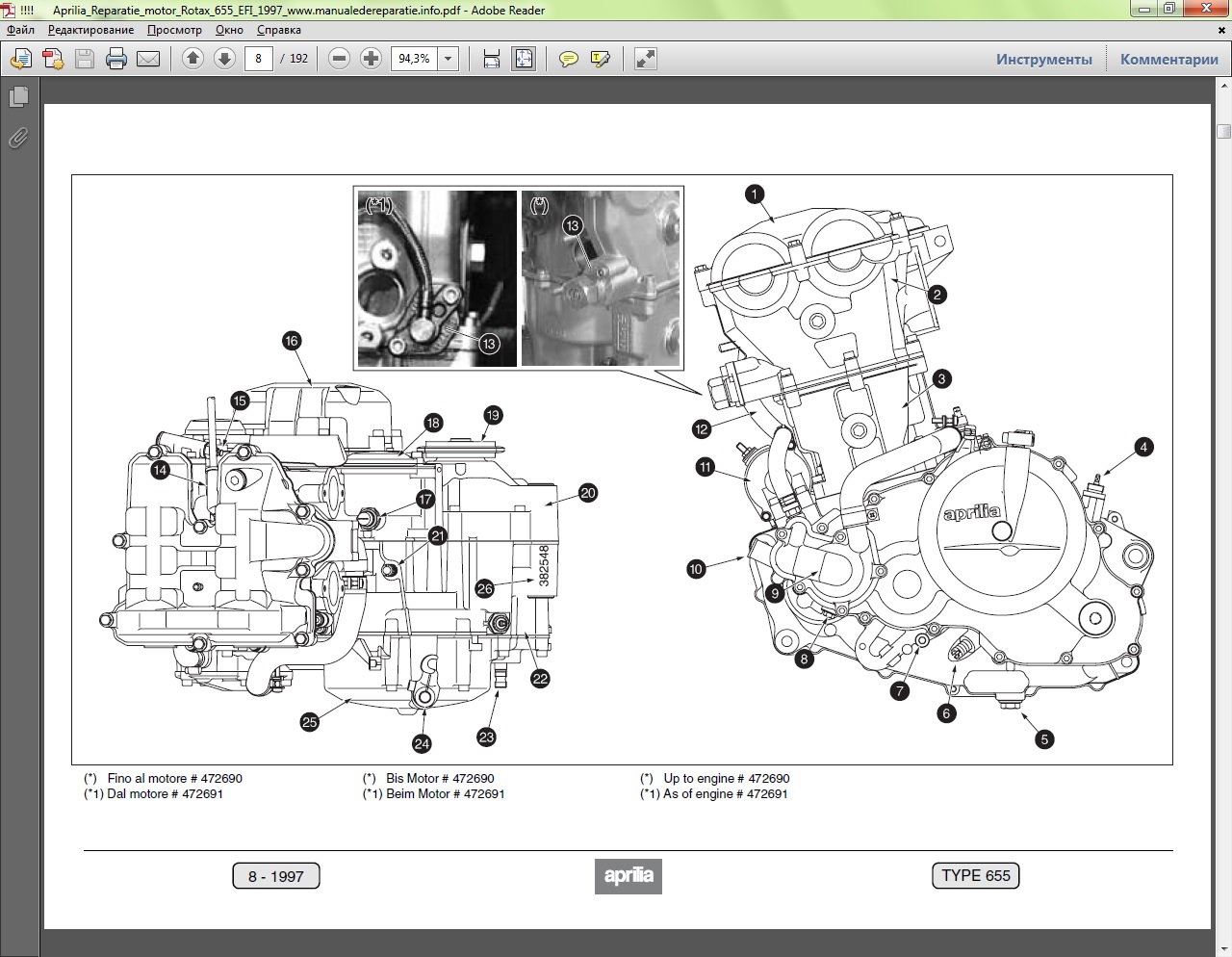Click the '382548' number on the diagram
Viewport: 1232px width, 957px height.
click(x=544, y=566)
